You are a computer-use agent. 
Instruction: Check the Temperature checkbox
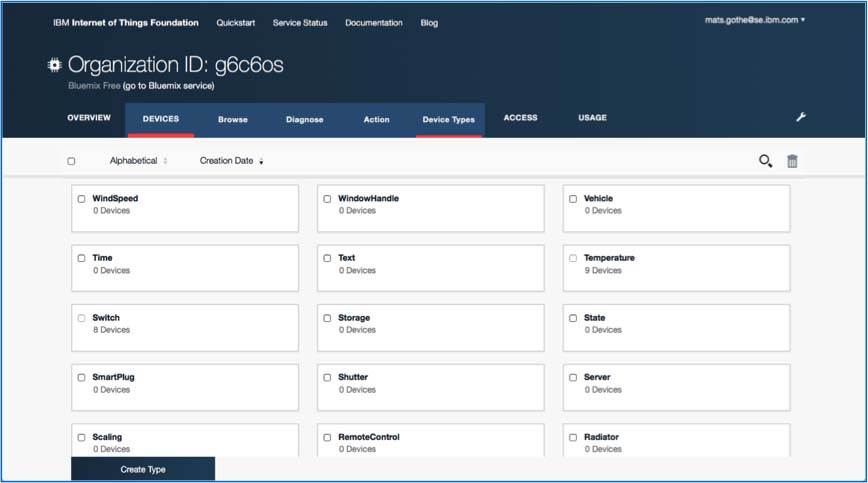click(573, 258)
